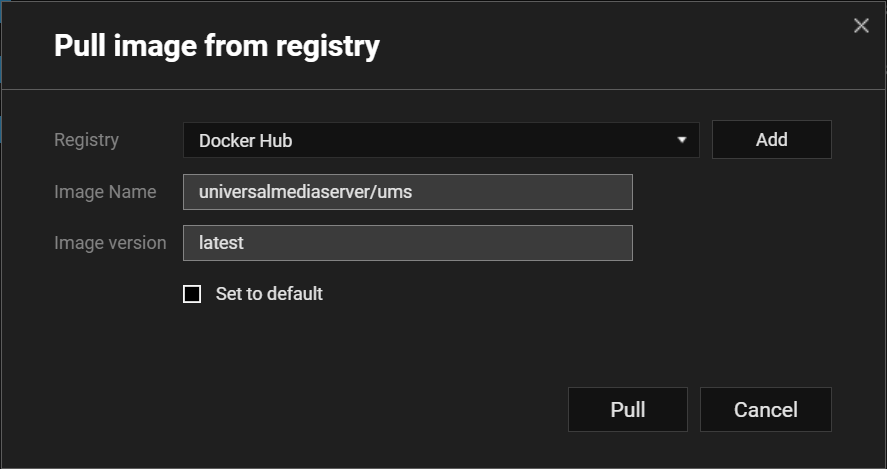Select the Docker Hub registry text

coord(246,141)
